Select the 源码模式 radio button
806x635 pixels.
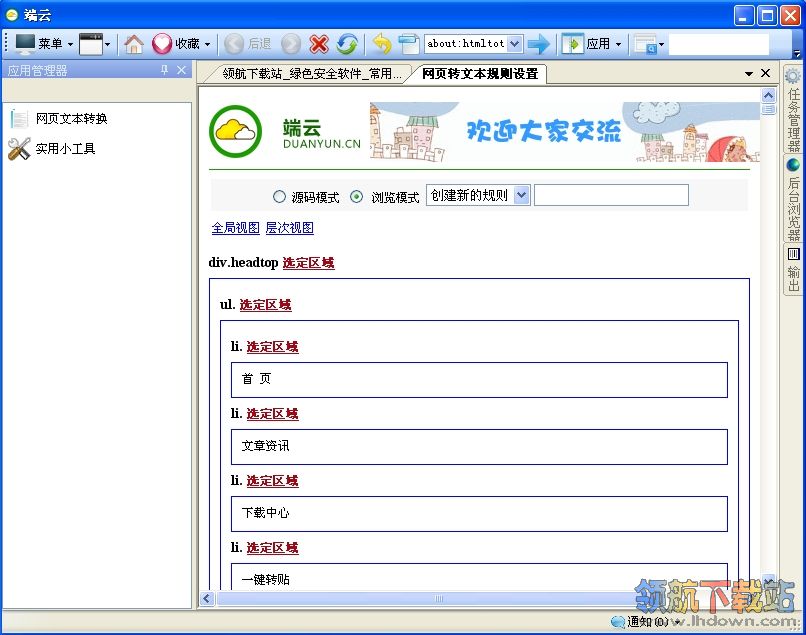pyautogui.click(x=279, y=197)
